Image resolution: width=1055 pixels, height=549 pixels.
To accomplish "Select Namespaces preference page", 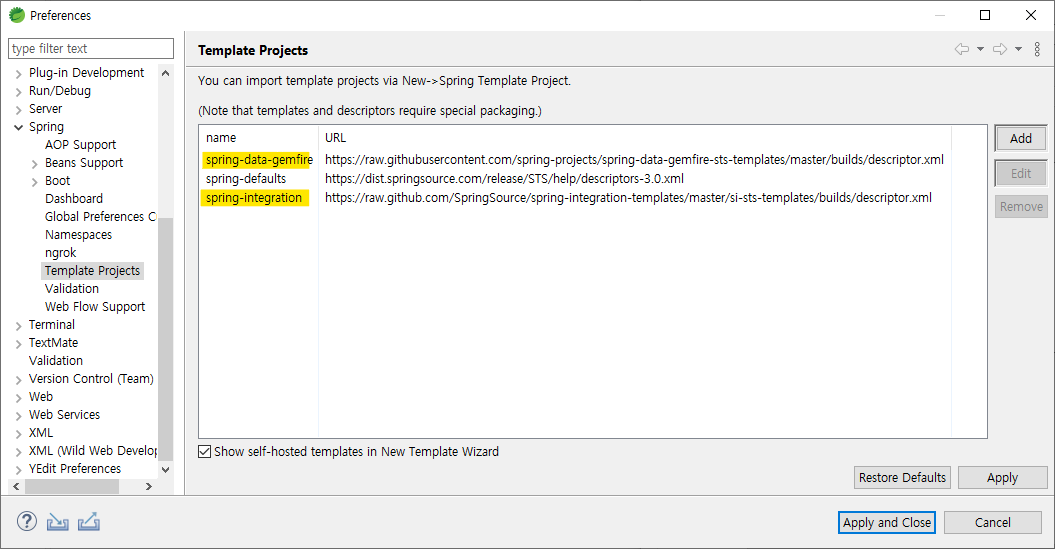I will 78,235.
